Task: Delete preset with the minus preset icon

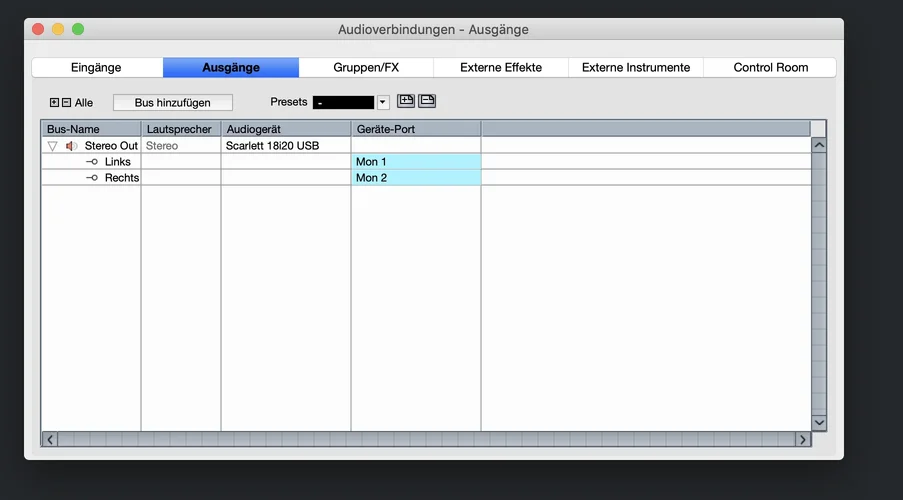Action: tap(427, 101)
